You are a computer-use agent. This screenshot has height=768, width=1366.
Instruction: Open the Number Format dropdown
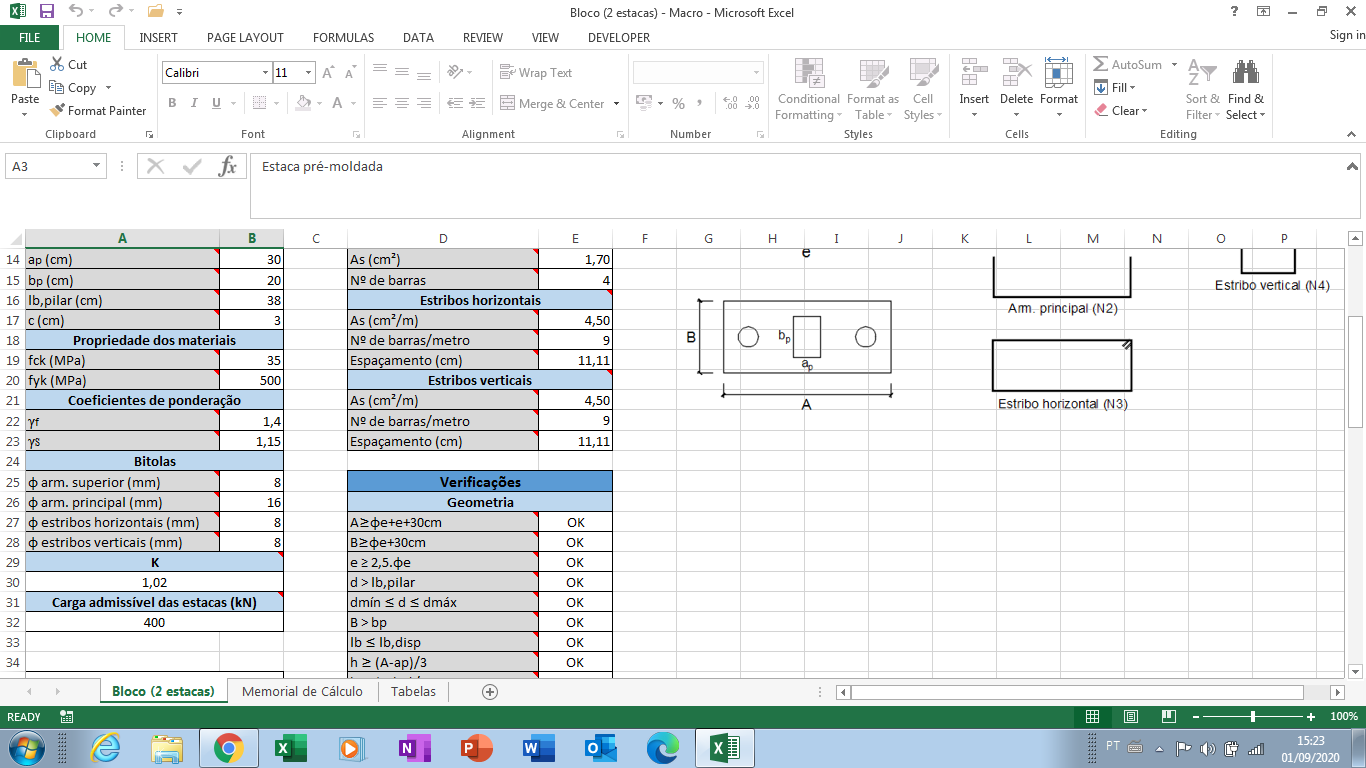pos(756,73)
